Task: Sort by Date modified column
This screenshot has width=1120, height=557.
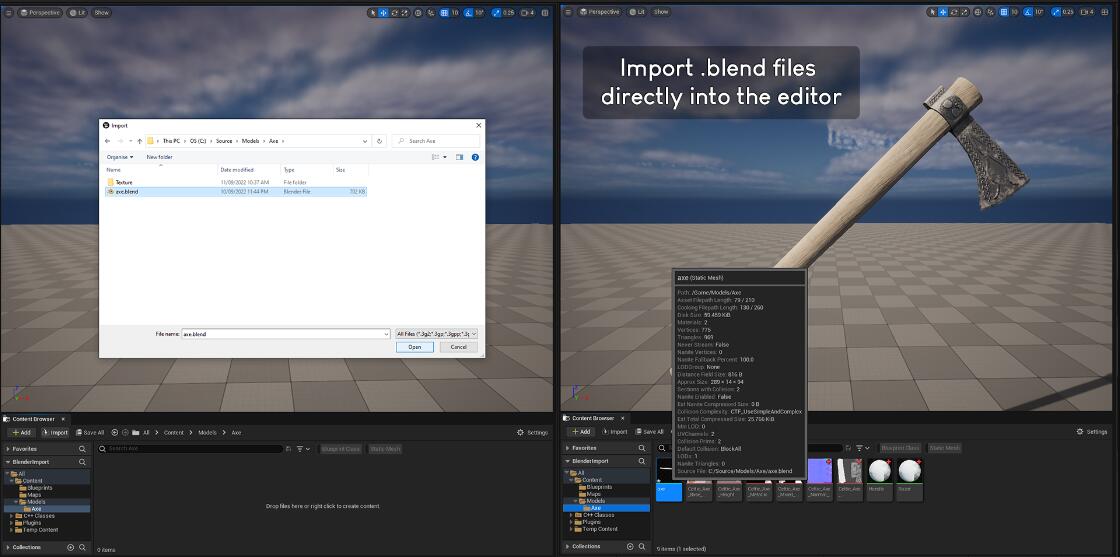Action: coord(249,170)
